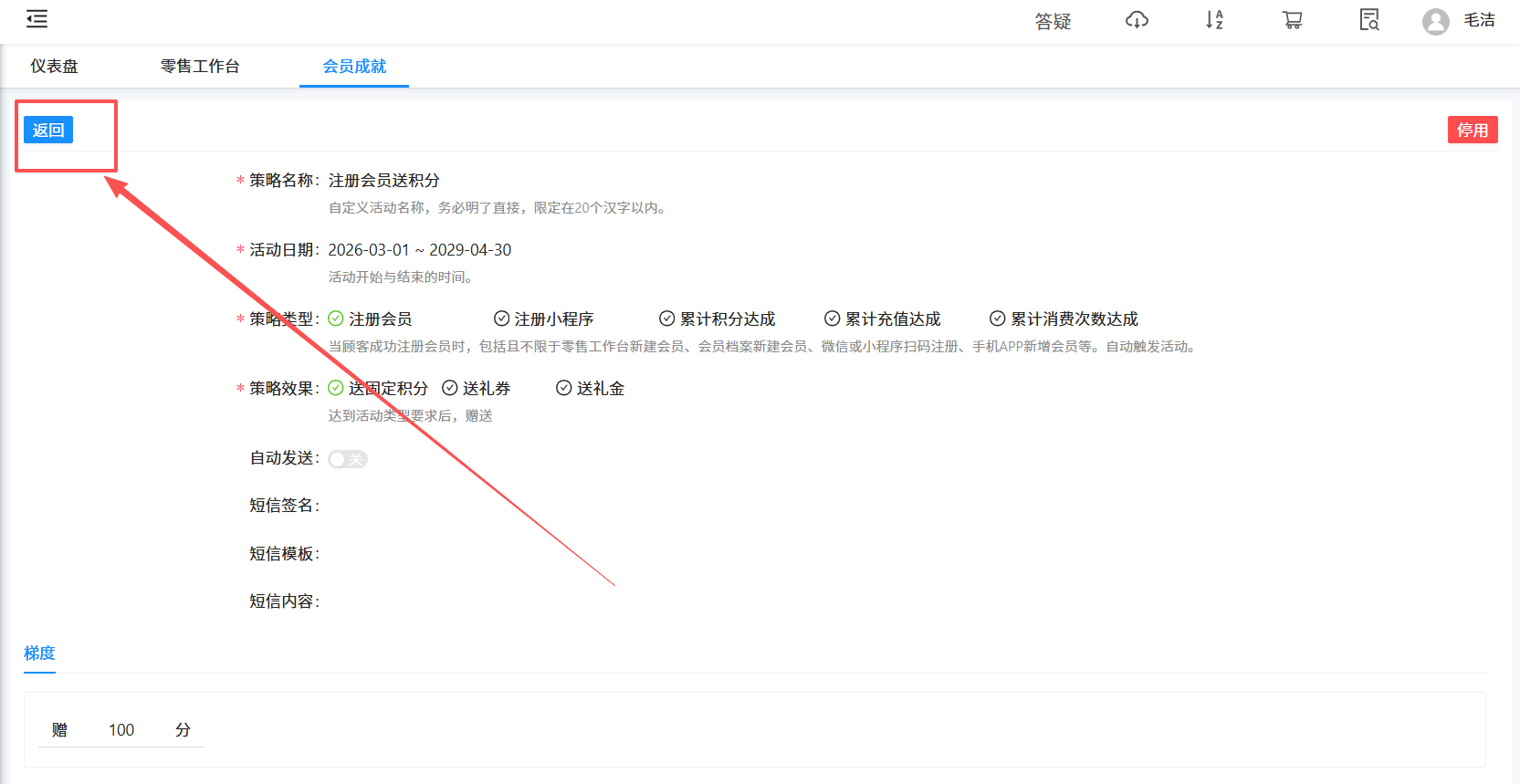Select 注册小程序 strategy type

click(x=544, y=319)
